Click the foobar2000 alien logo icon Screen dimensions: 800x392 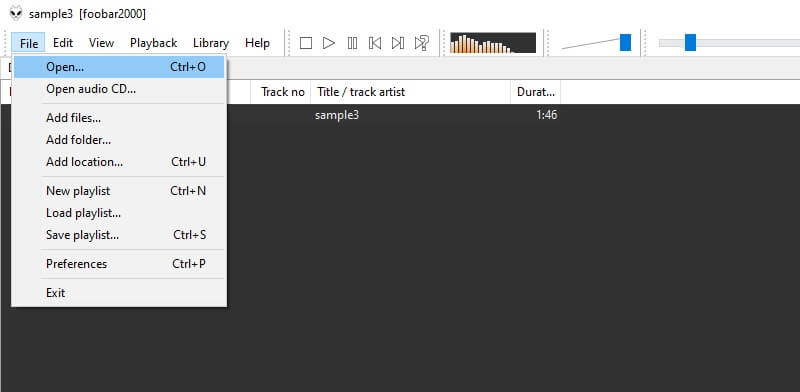(x=16, y=14)
